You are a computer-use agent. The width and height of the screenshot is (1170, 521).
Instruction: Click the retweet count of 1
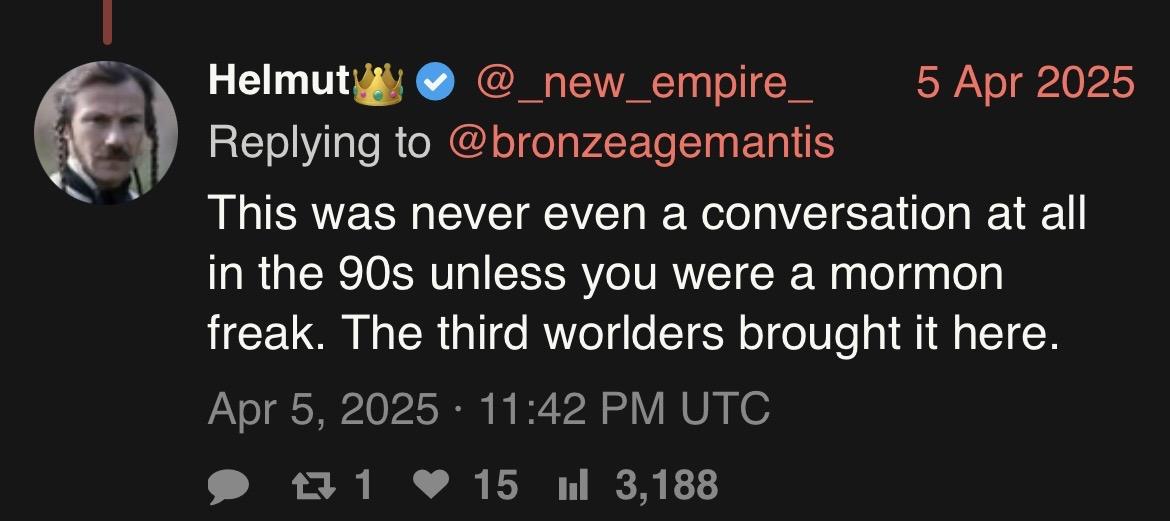click(x=363, y=486)
